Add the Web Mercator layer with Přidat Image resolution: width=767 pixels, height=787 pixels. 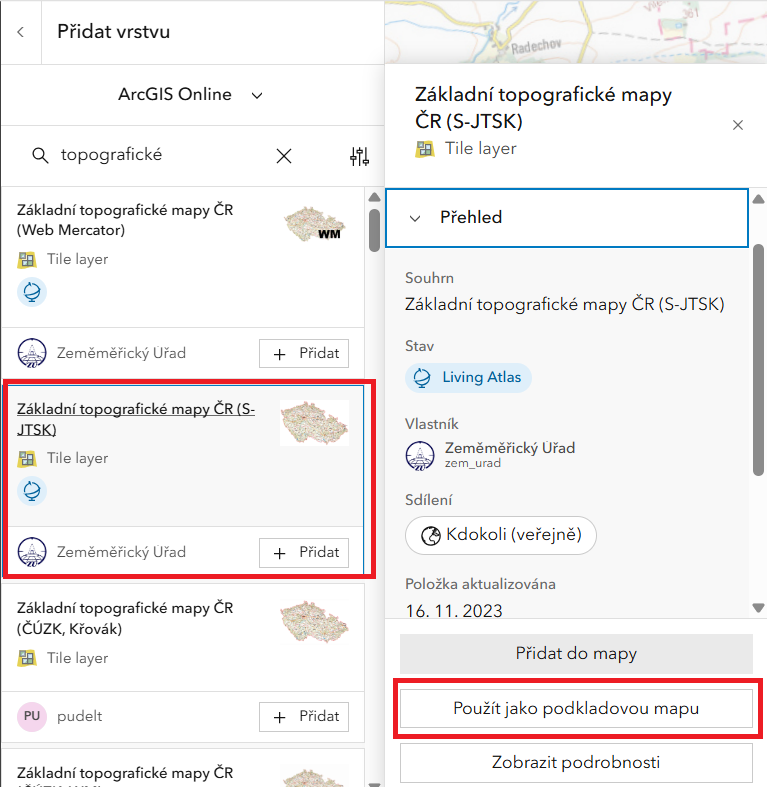[x=305, y=353]
